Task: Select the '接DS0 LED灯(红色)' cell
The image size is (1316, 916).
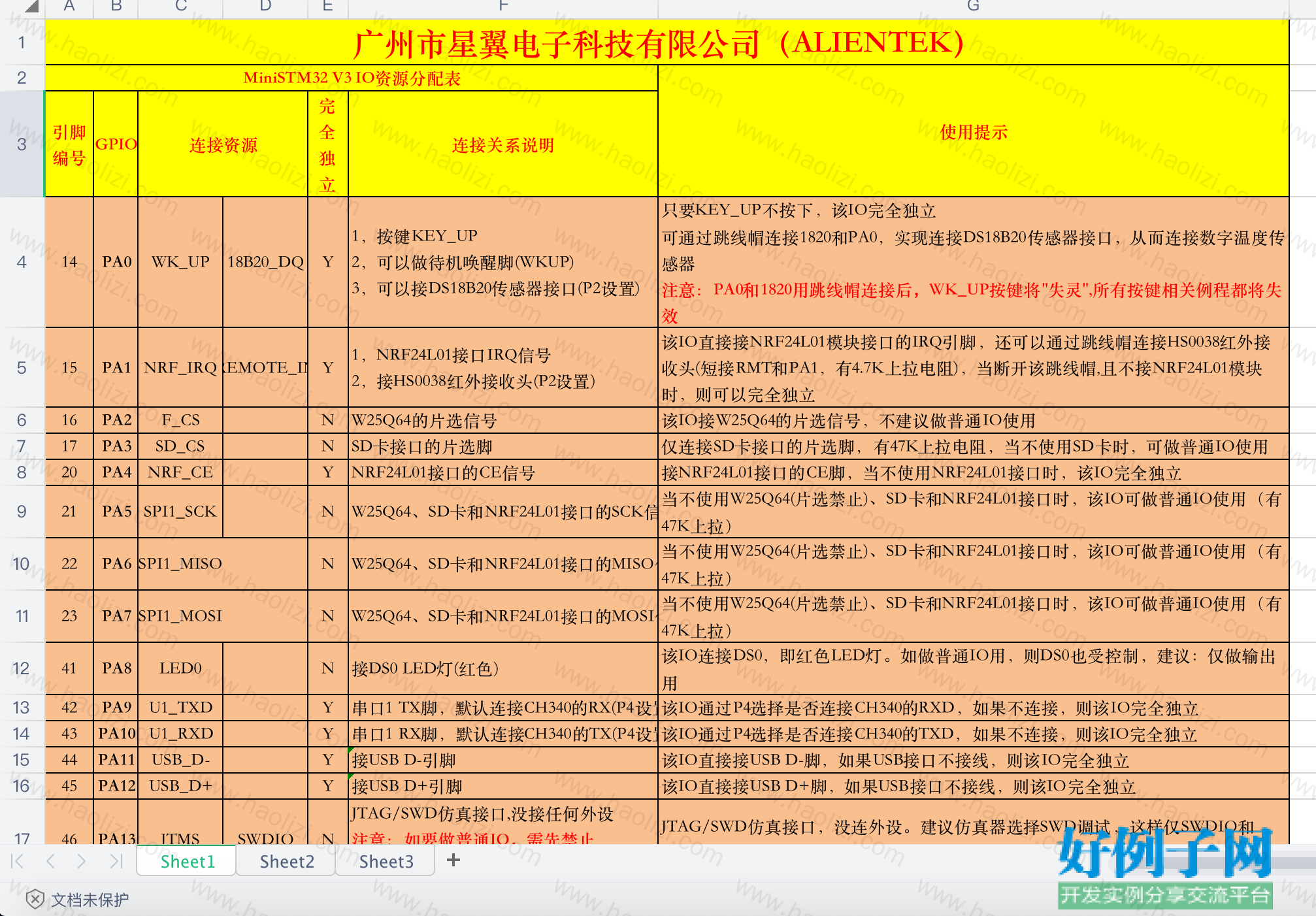Action: (x=503, y=668)
